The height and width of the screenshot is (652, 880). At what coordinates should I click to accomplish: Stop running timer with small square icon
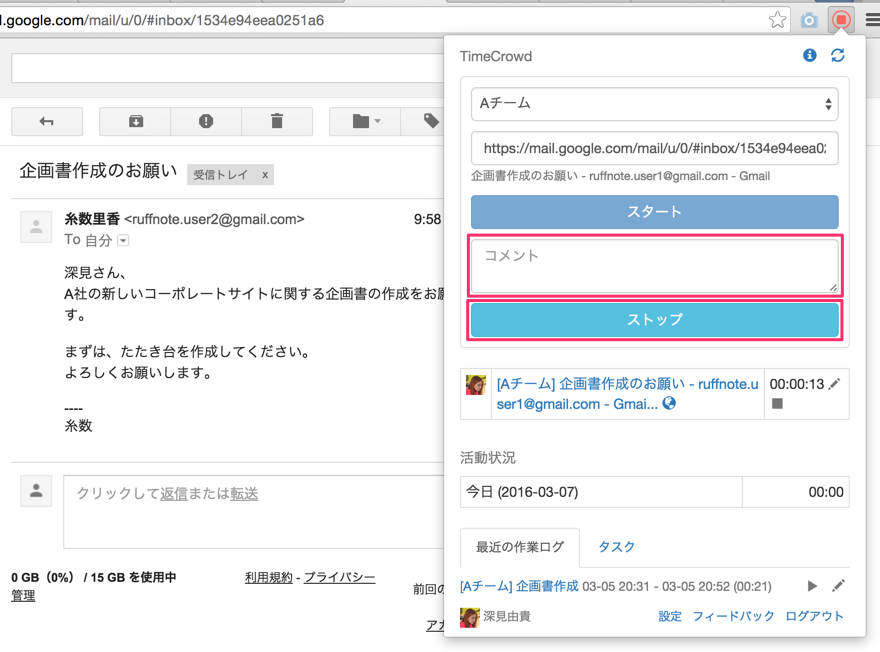click(777, 404)
